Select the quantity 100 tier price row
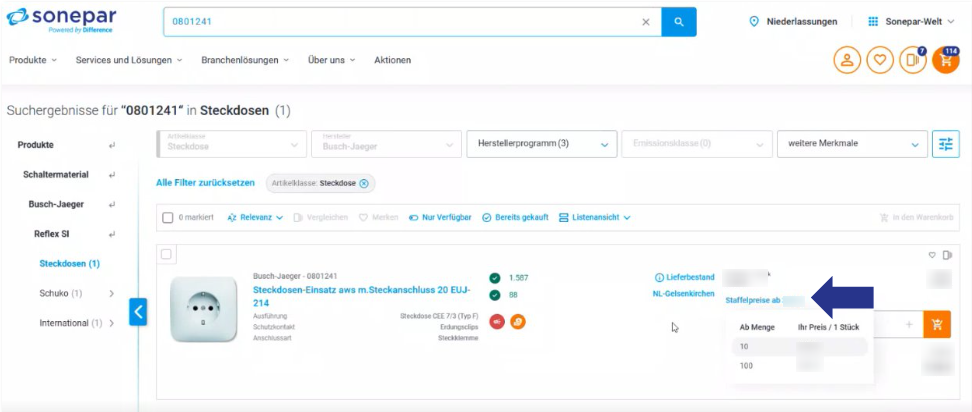Screen dimensions: 972x412 (x=800, y=366)
